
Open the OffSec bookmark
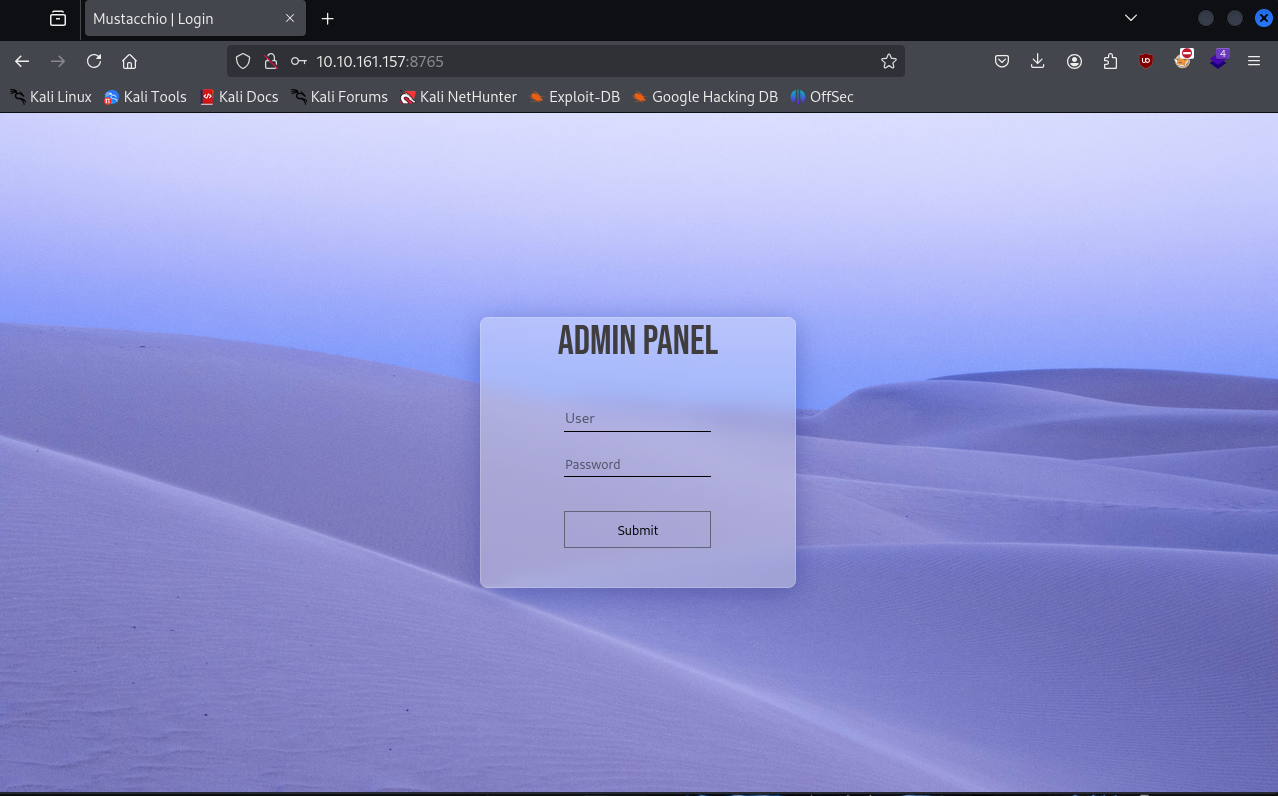822,97
